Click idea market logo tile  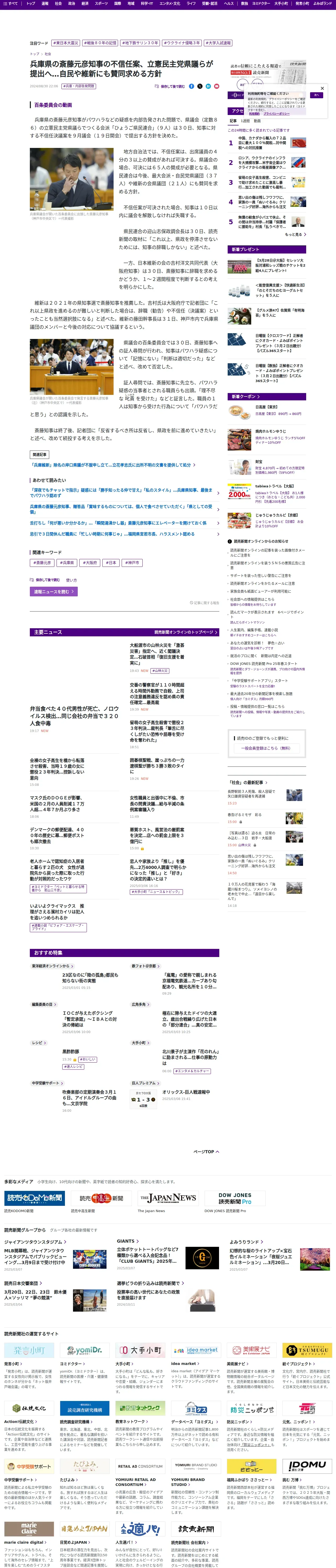pyautogui.click(x=196, y=1351)
